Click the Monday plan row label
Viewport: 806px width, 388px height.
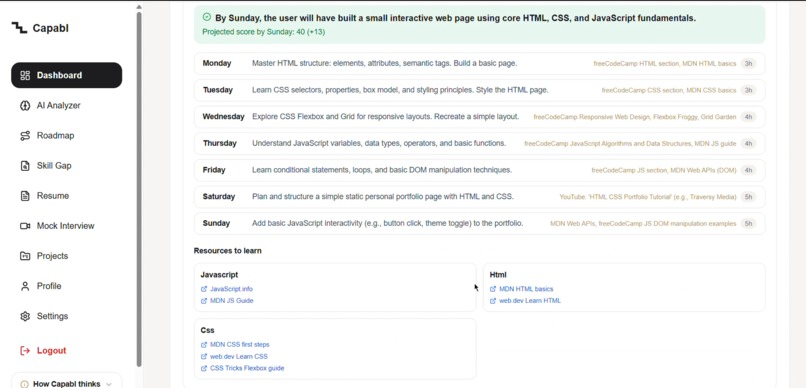(217, 64)
